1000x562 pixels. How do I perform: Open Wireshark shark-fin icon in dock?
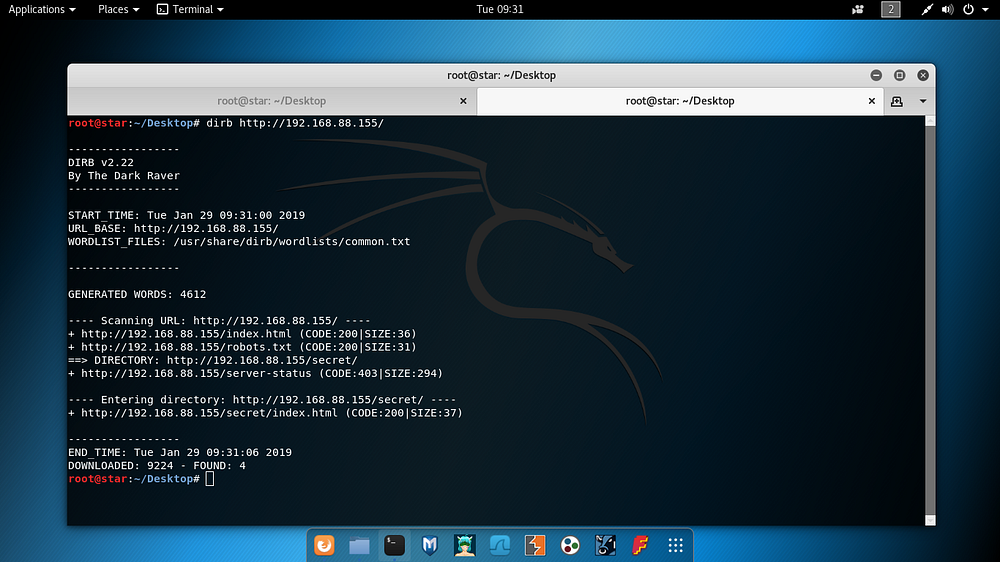[x=499, y=545]
